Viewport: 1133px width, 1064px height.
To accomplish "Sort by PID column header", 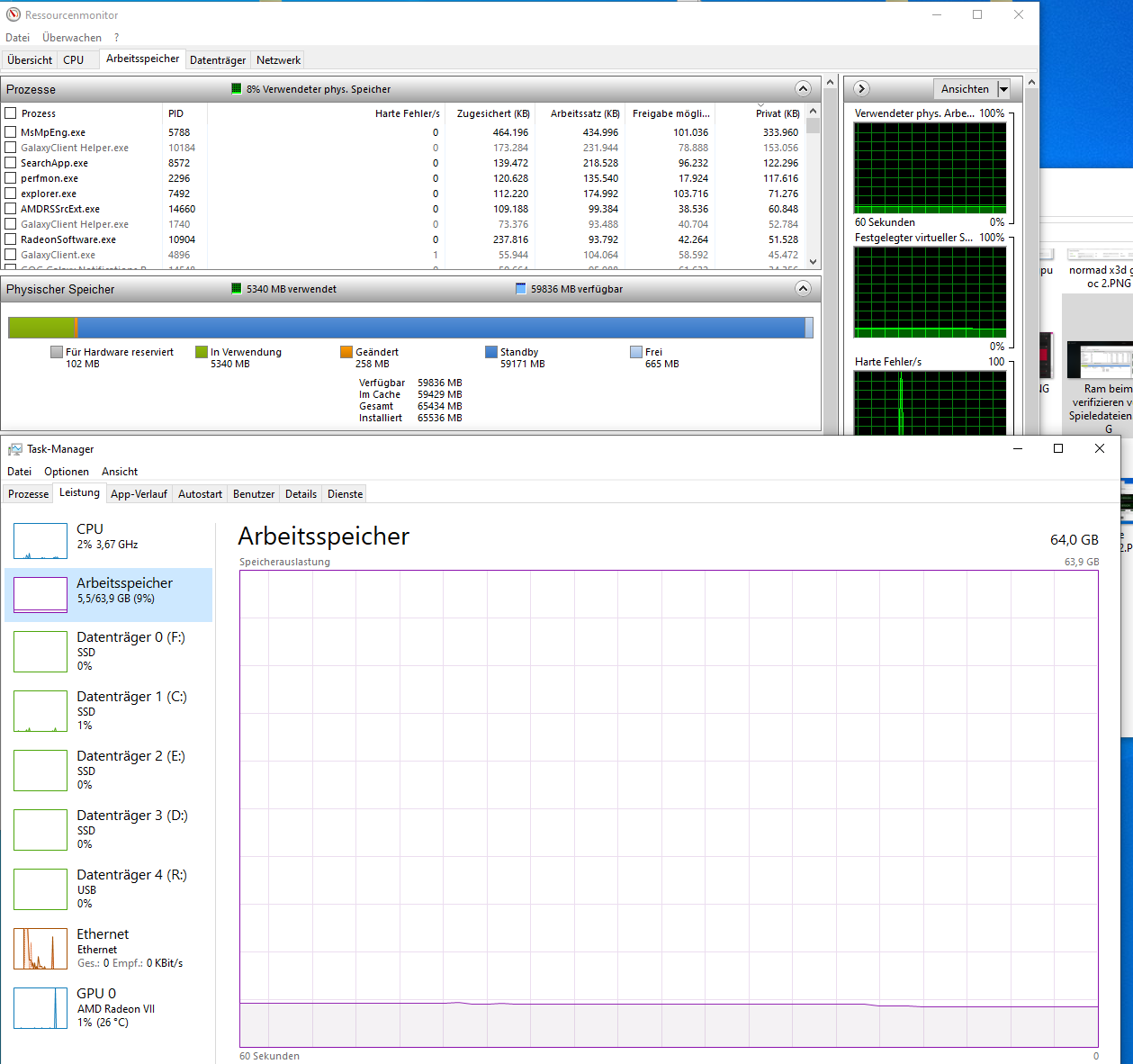I will pos(185,113).
